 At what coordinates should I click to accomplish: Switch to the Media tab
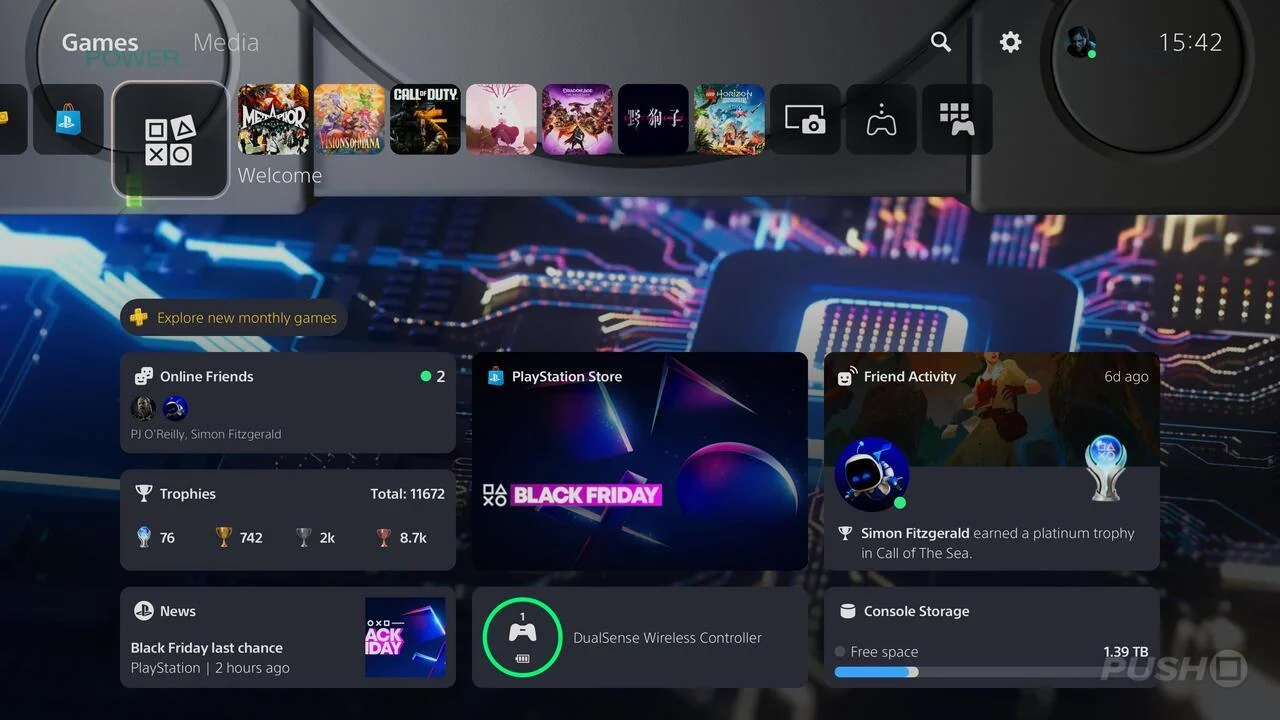pos(225,42)
